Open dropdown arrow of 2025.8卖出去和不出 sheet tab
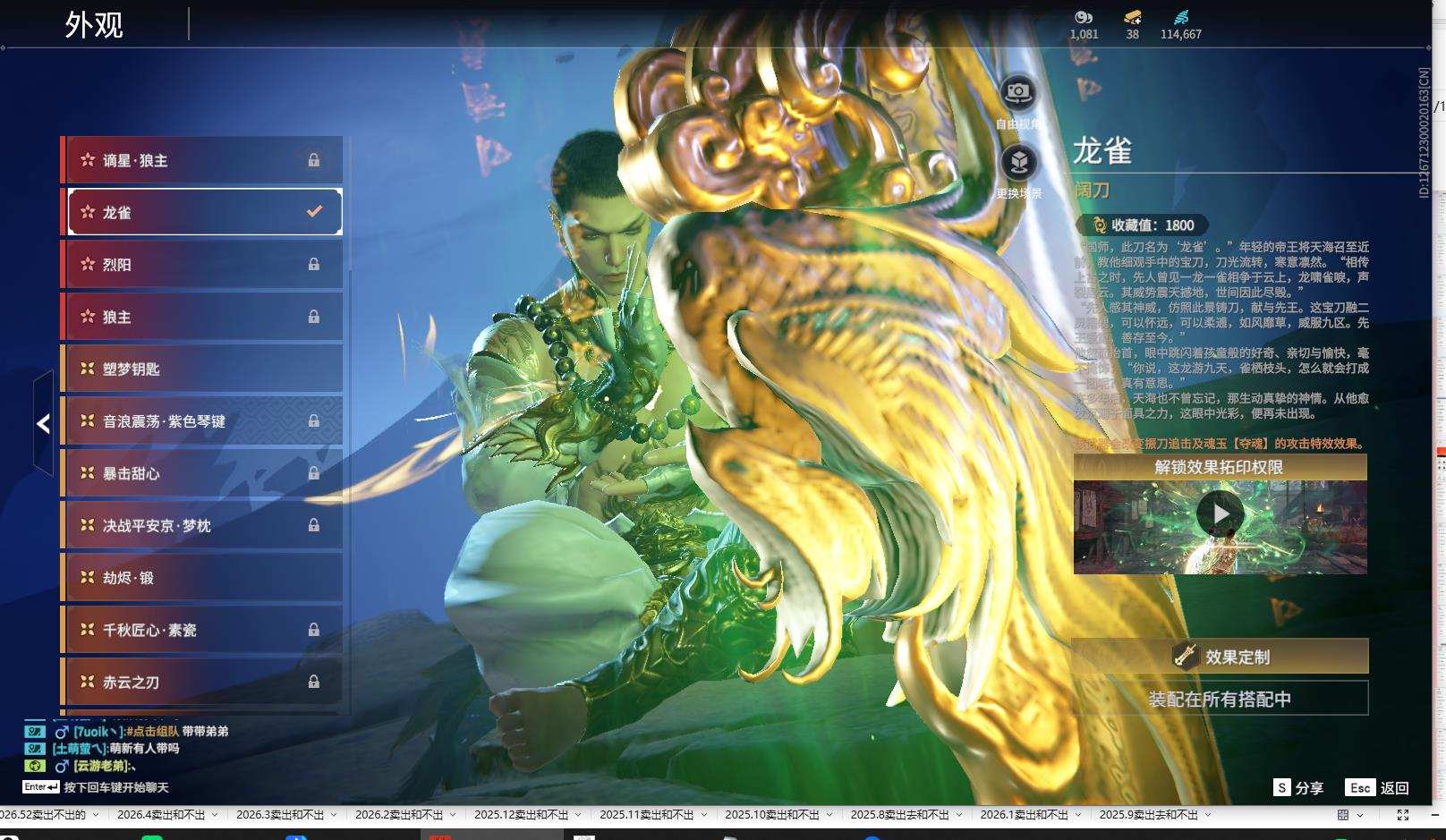This screenshot has width=1446, height=840. pyautogui.click(x=959, y=815)
